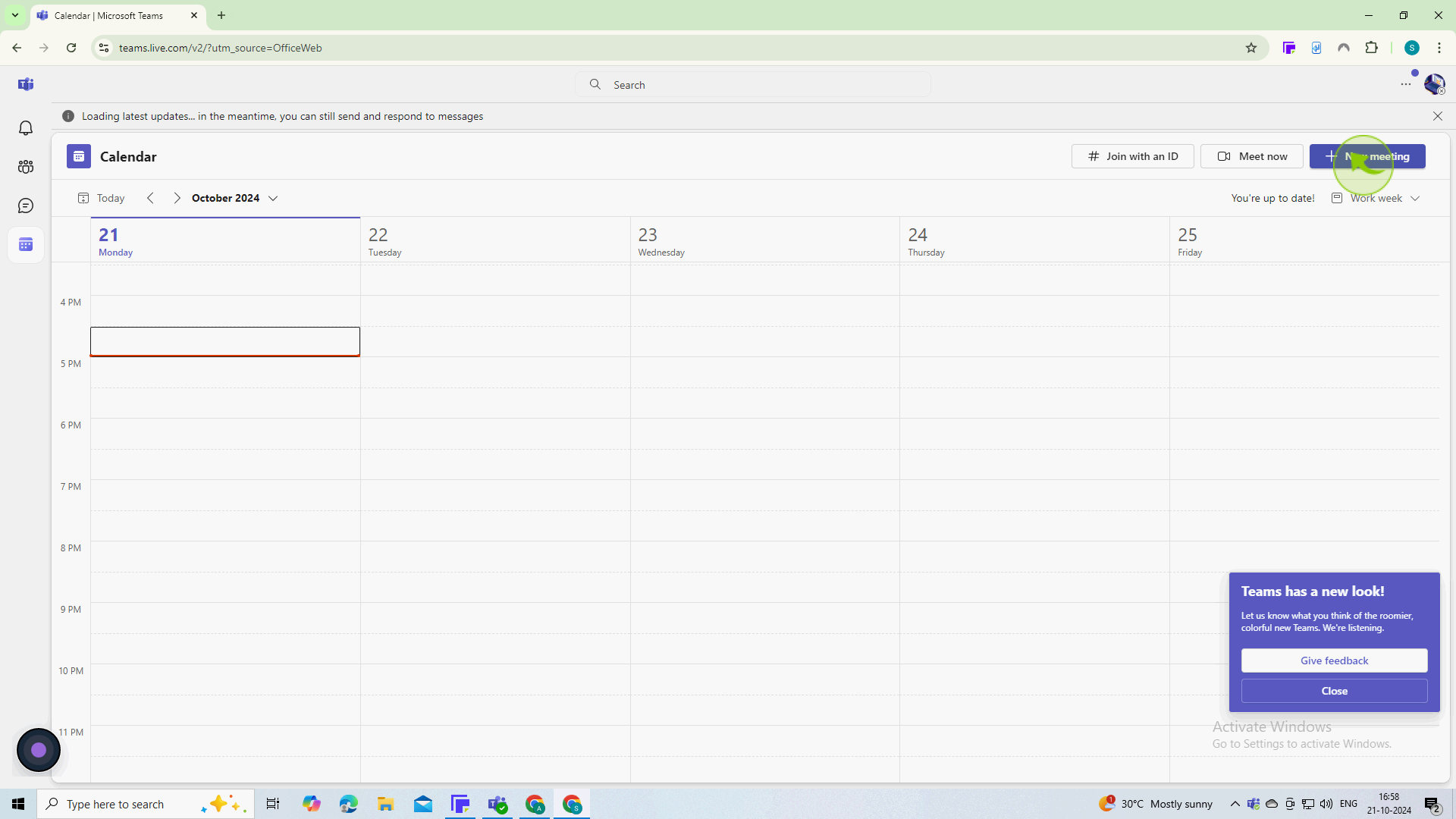Click the Search bar icon

click(596, 84)
